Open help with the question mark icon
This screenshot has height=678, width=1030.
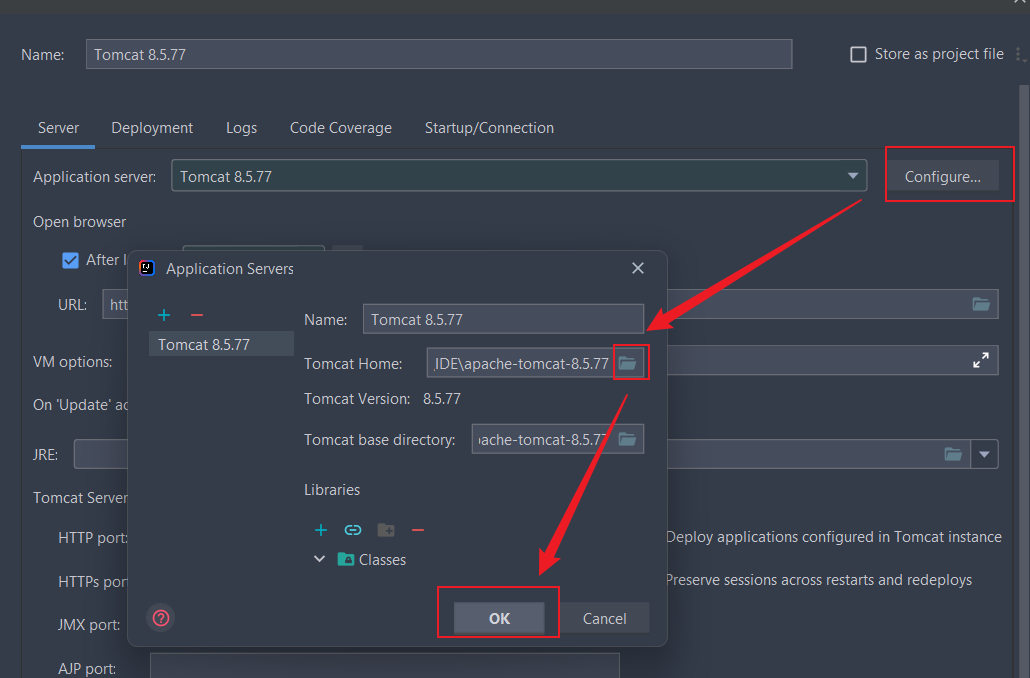click(x=161, y=618)
